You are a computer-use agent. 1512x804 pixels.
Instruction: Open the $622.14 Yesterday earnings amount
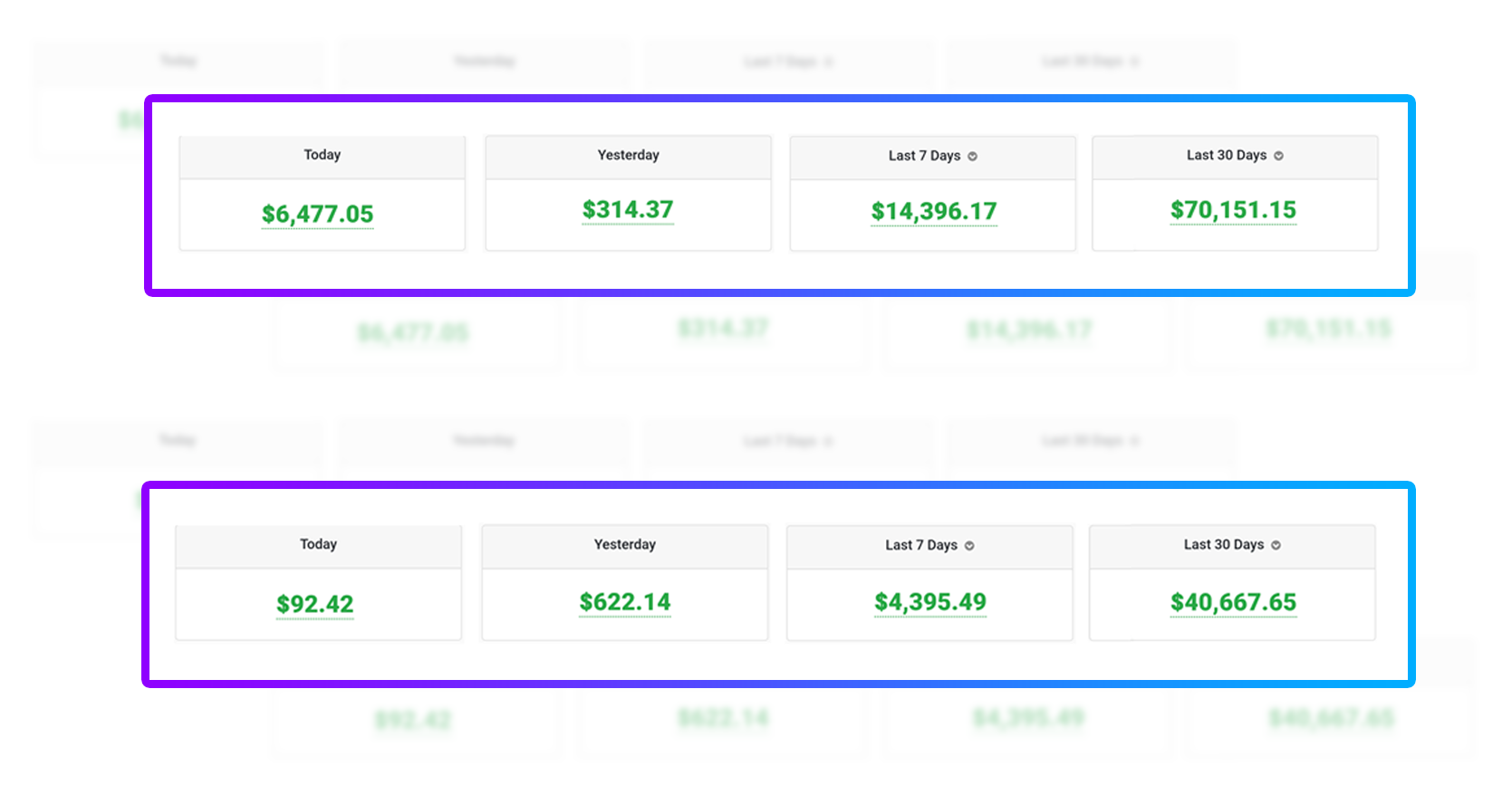[625, 602]
